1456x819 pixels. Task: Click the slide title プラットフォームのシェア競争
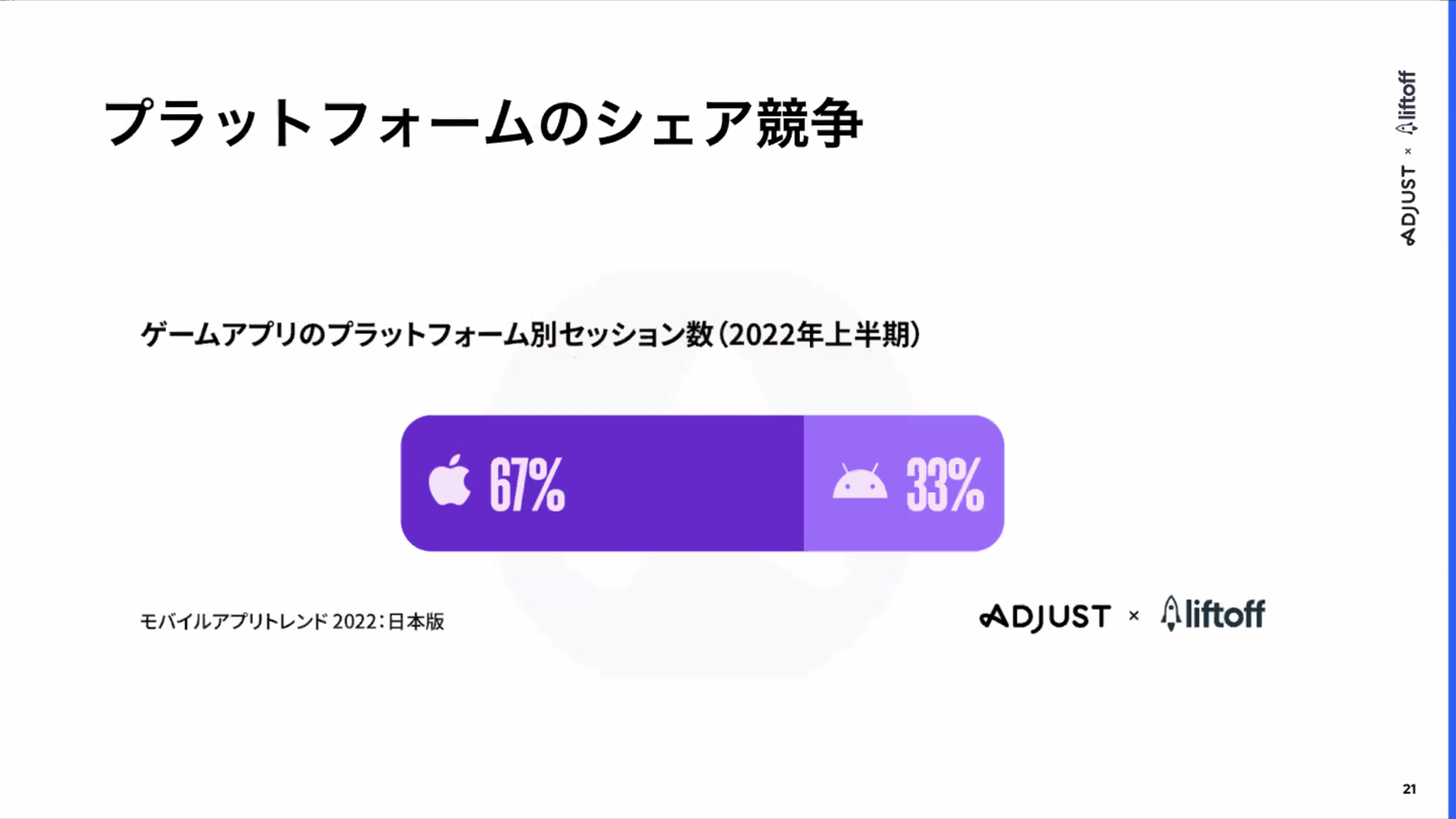[482, 123]
